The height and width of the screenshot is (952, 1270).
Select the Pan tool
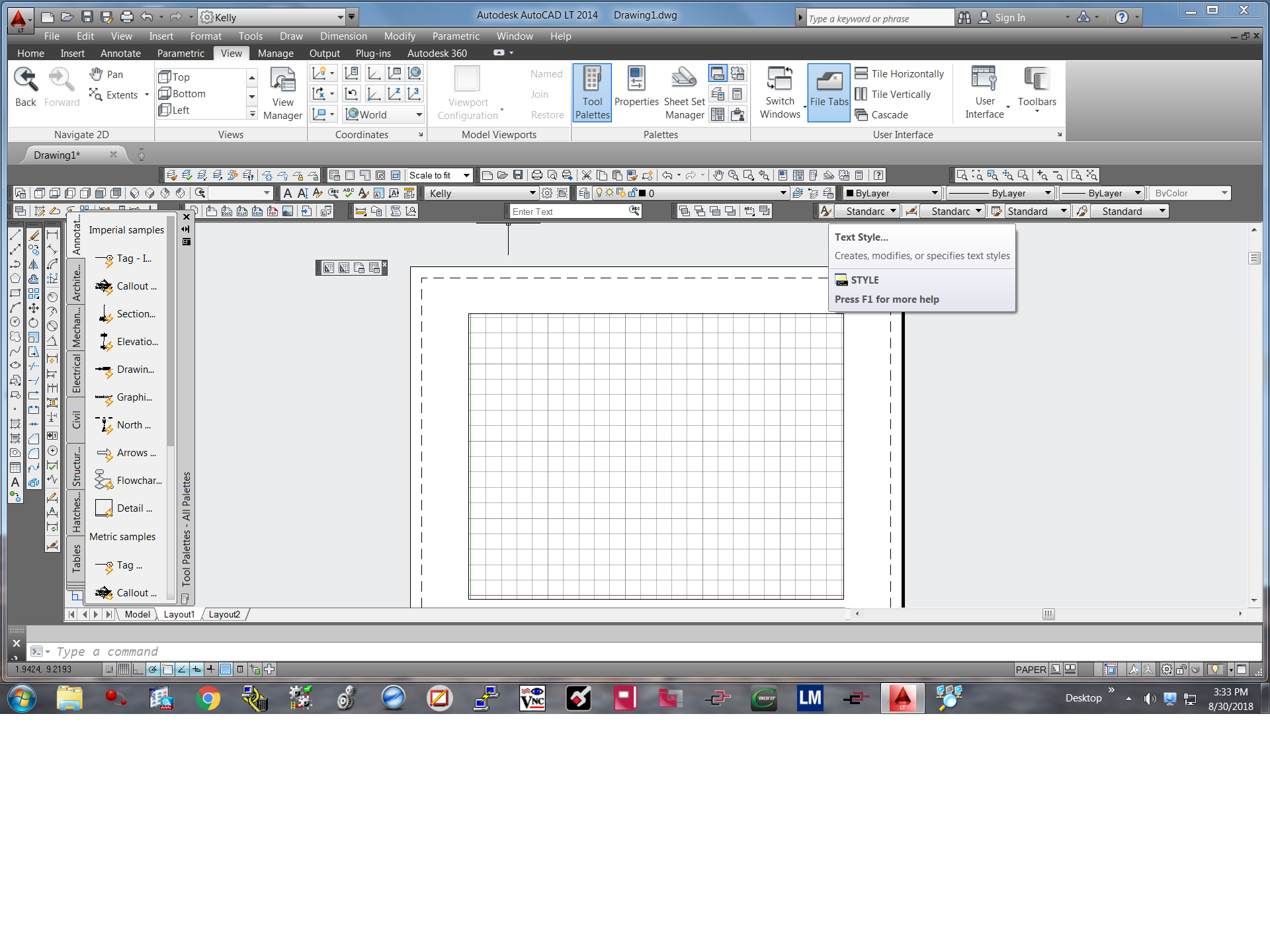(x=106, y=74)
